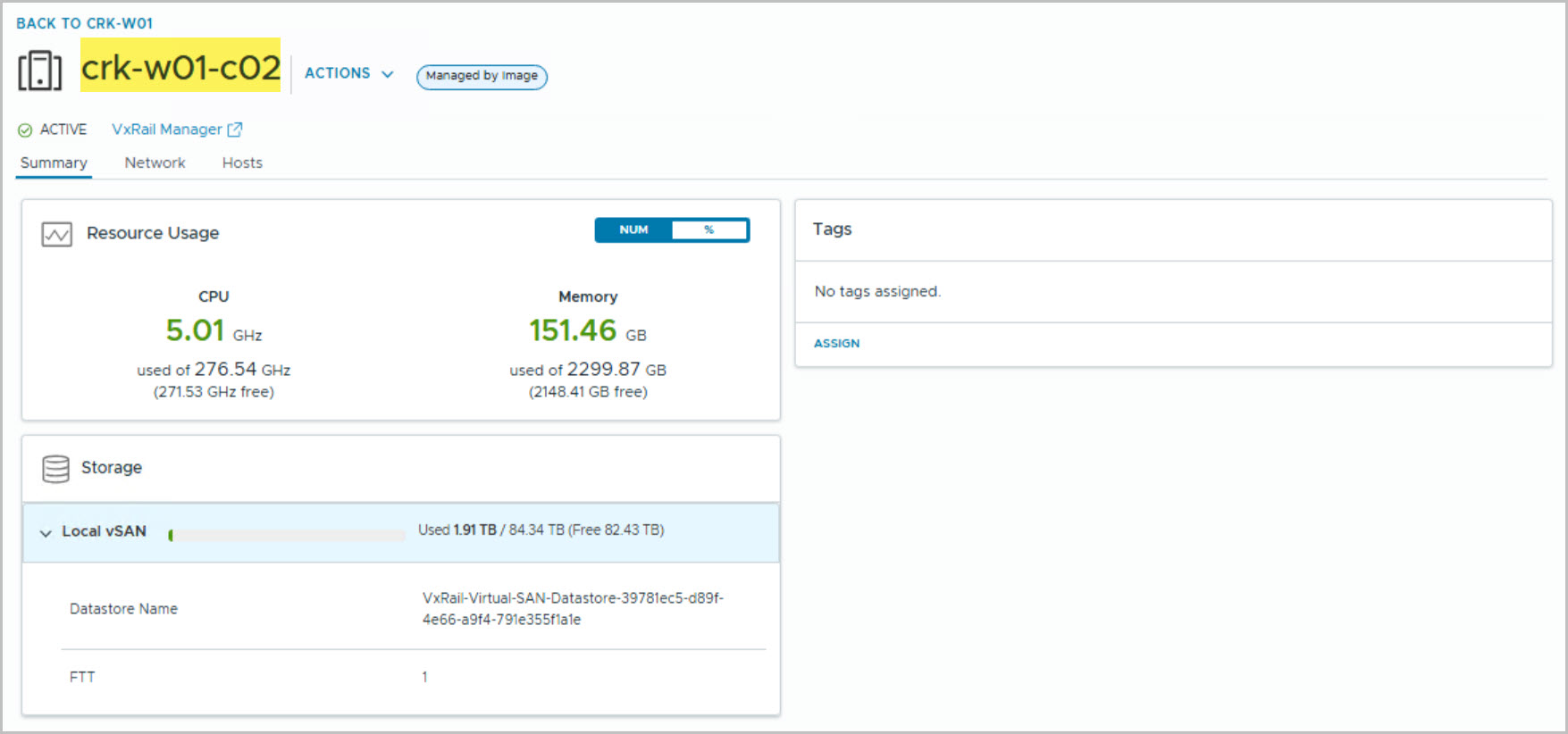Click the green ACTIVE status check icon

coord(25,130)
